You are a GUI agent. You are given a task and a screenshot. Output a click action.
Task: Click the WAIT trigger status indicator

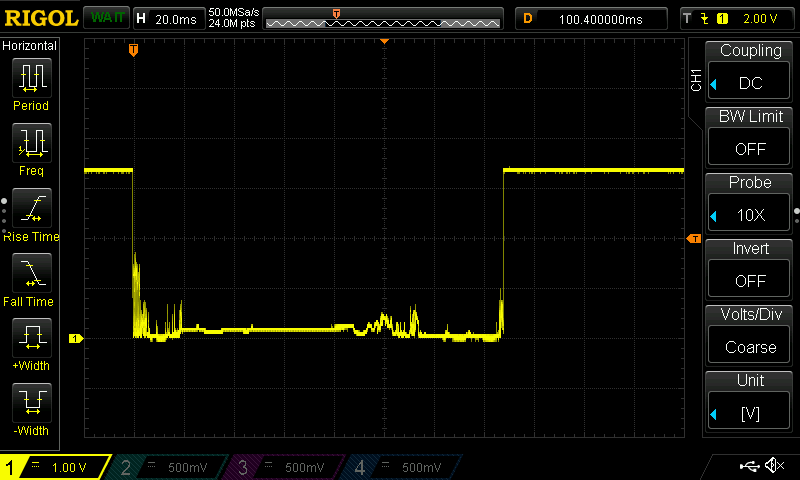pos(107,18)
